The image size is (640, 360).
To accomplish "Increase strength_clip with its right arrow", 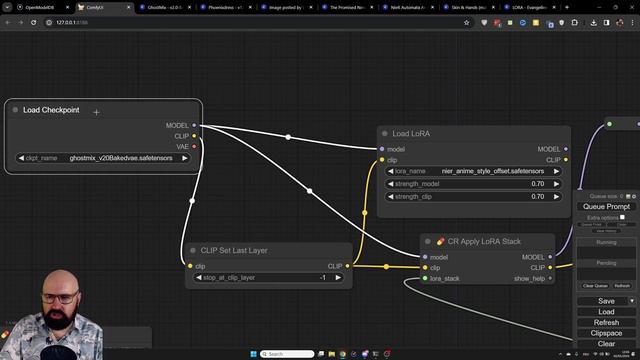I will pos(556,197).
